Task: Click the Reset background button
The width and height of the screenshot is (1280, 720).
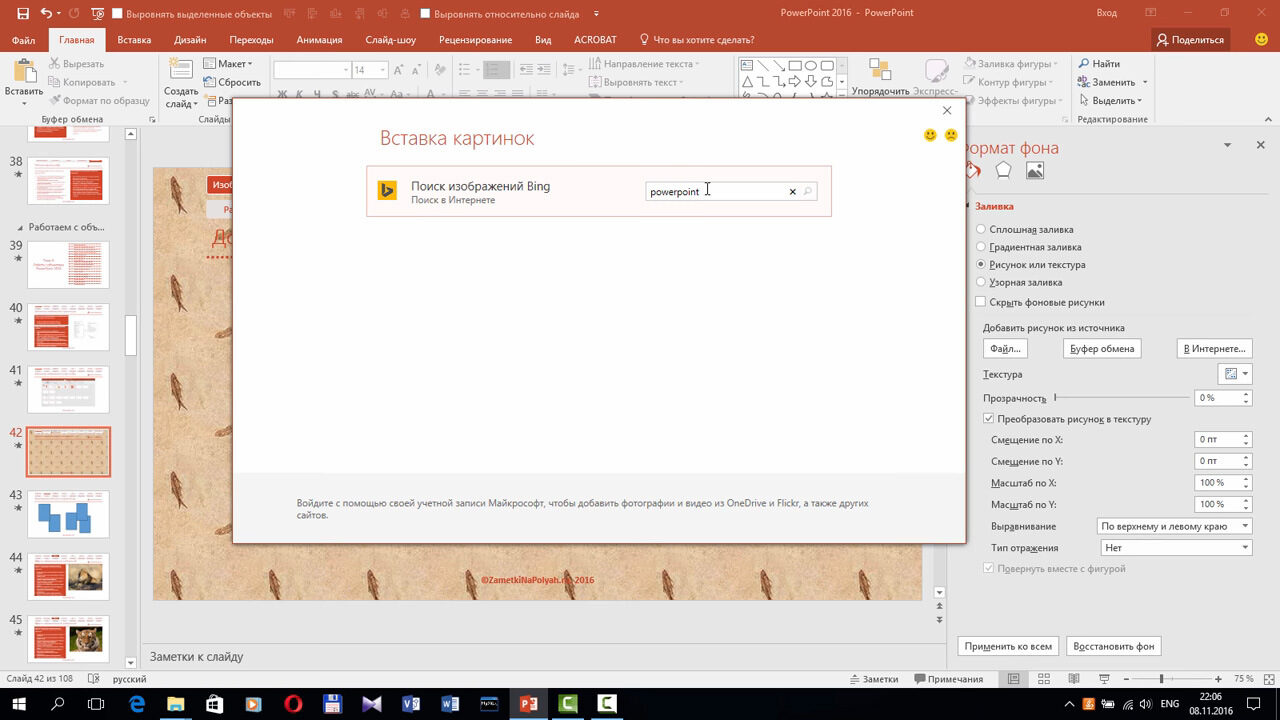Action: click(x=1113, y=646)
